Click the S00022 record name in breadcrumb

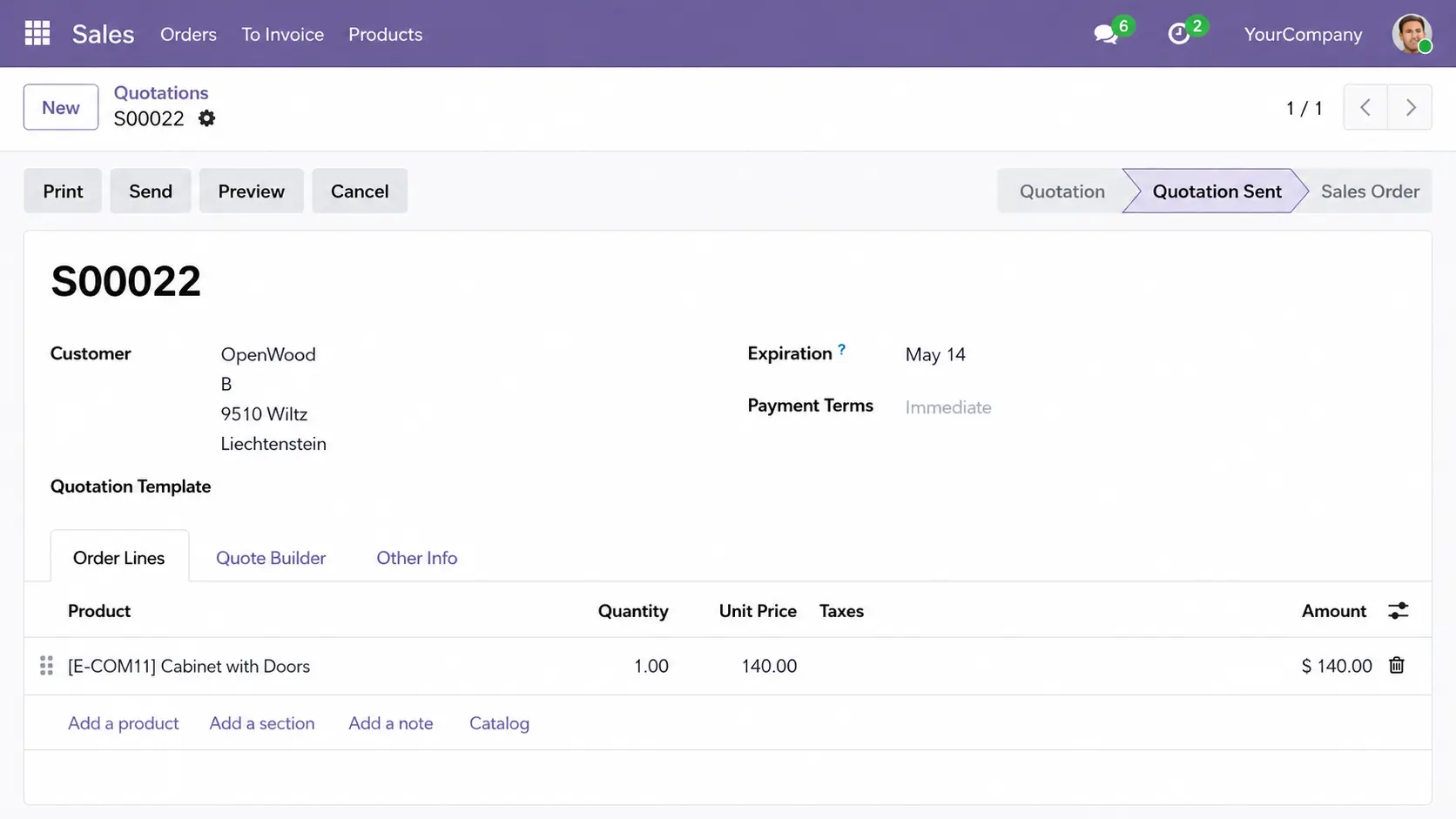(149, 118)
